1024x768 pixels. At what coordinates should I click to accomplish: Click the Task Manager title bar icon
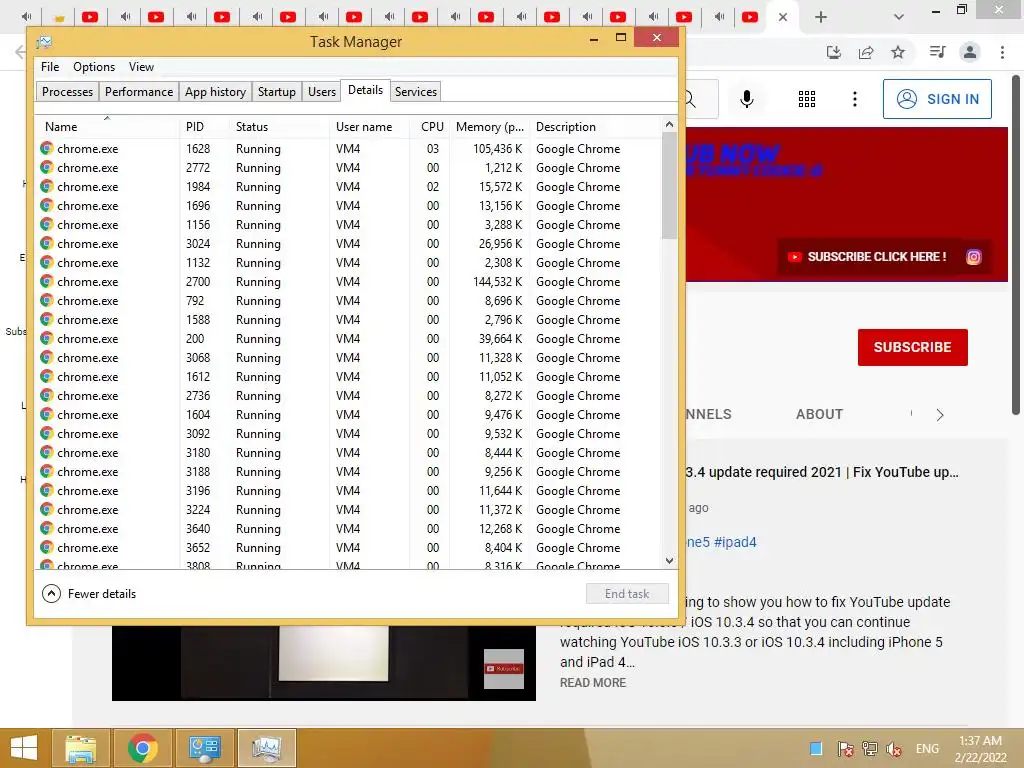click(44, 42)
